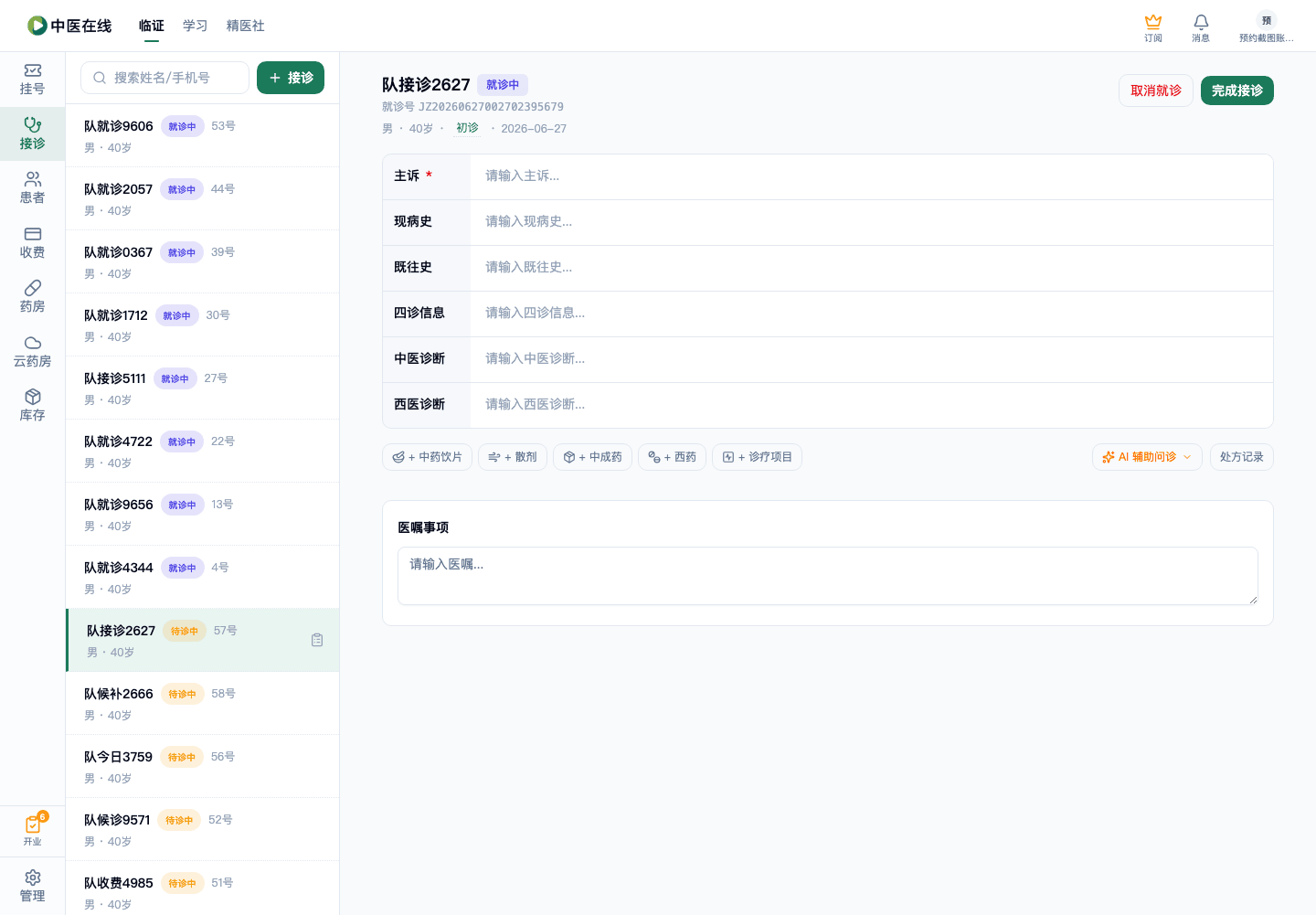Select patient 队就诊4722
Image resolution: width=1316 pixels, height=915 pixels.
click(203, 451)
